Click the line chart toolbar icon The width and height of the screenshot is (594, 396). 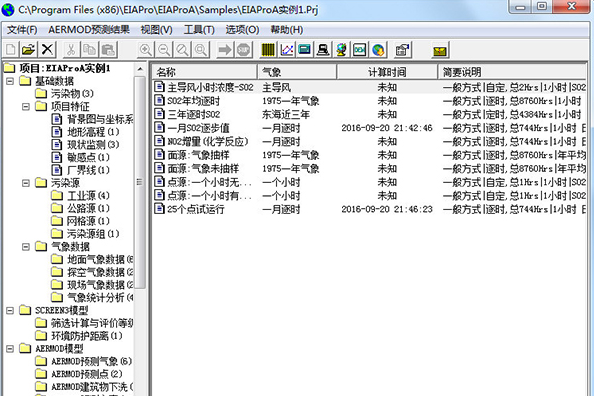[x=287, y=50]
